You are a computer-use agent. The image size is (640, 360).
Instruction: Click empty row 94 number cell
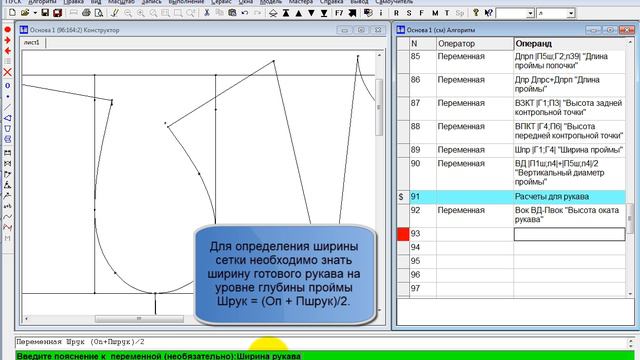tap(423, 247)
